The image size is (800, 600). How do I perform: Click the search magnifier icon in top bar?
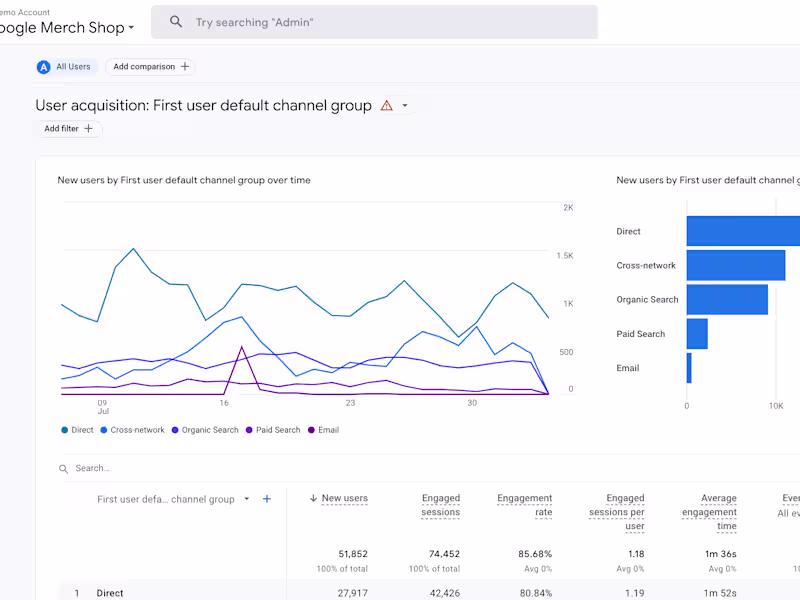point(176,21)
